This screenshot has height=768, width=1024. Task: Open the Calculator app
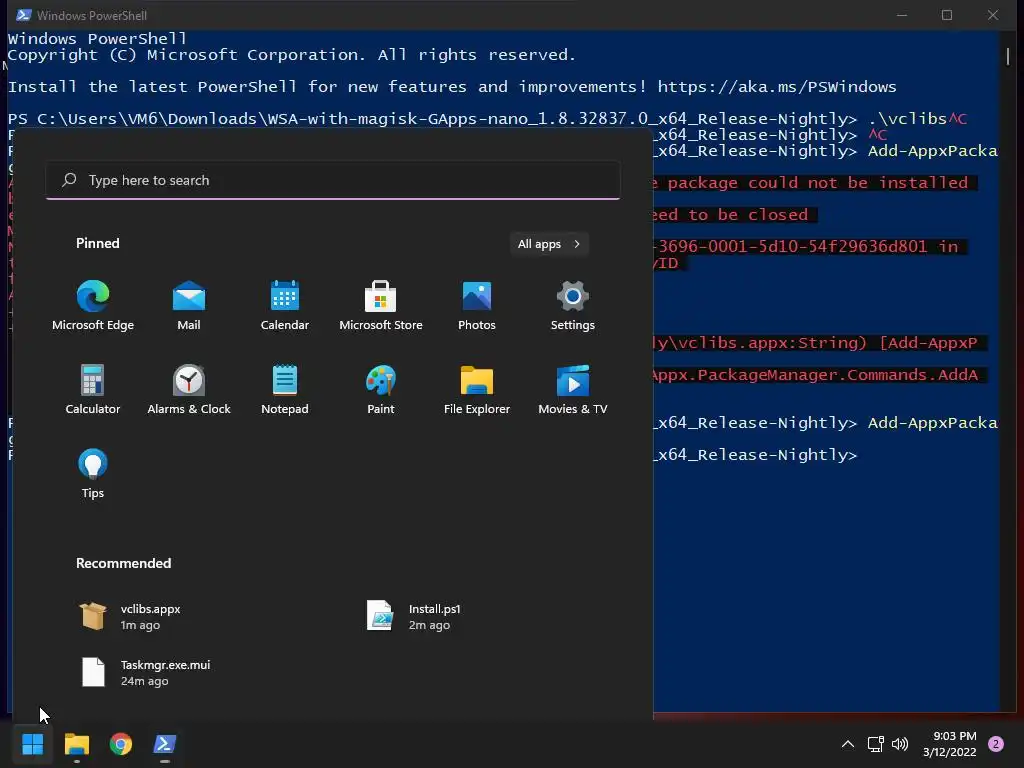pyautogui.click(x=93, y=390)
